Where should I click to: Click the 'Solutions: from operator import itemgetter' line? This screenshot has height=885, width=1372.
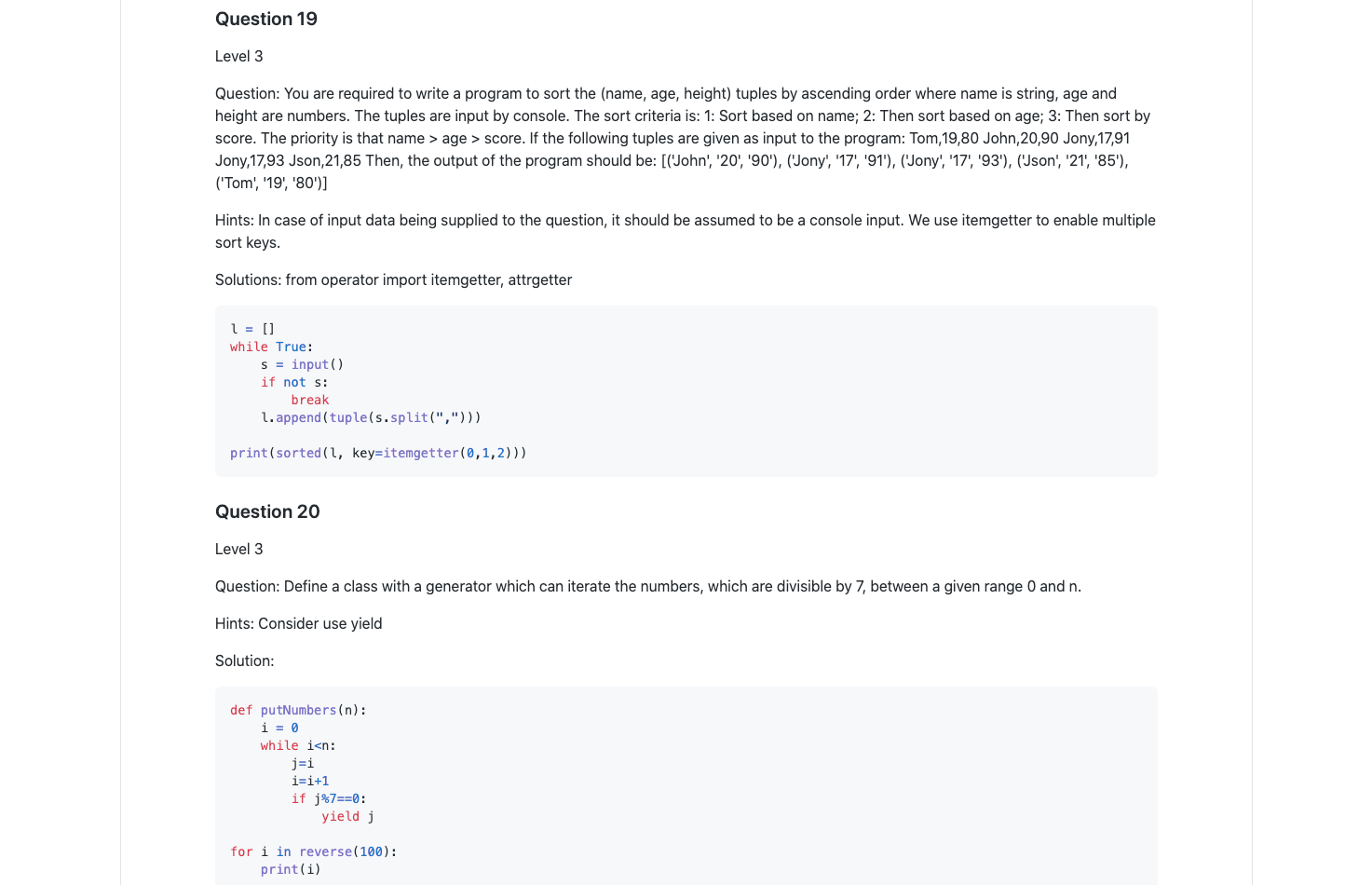click(394, 279)
